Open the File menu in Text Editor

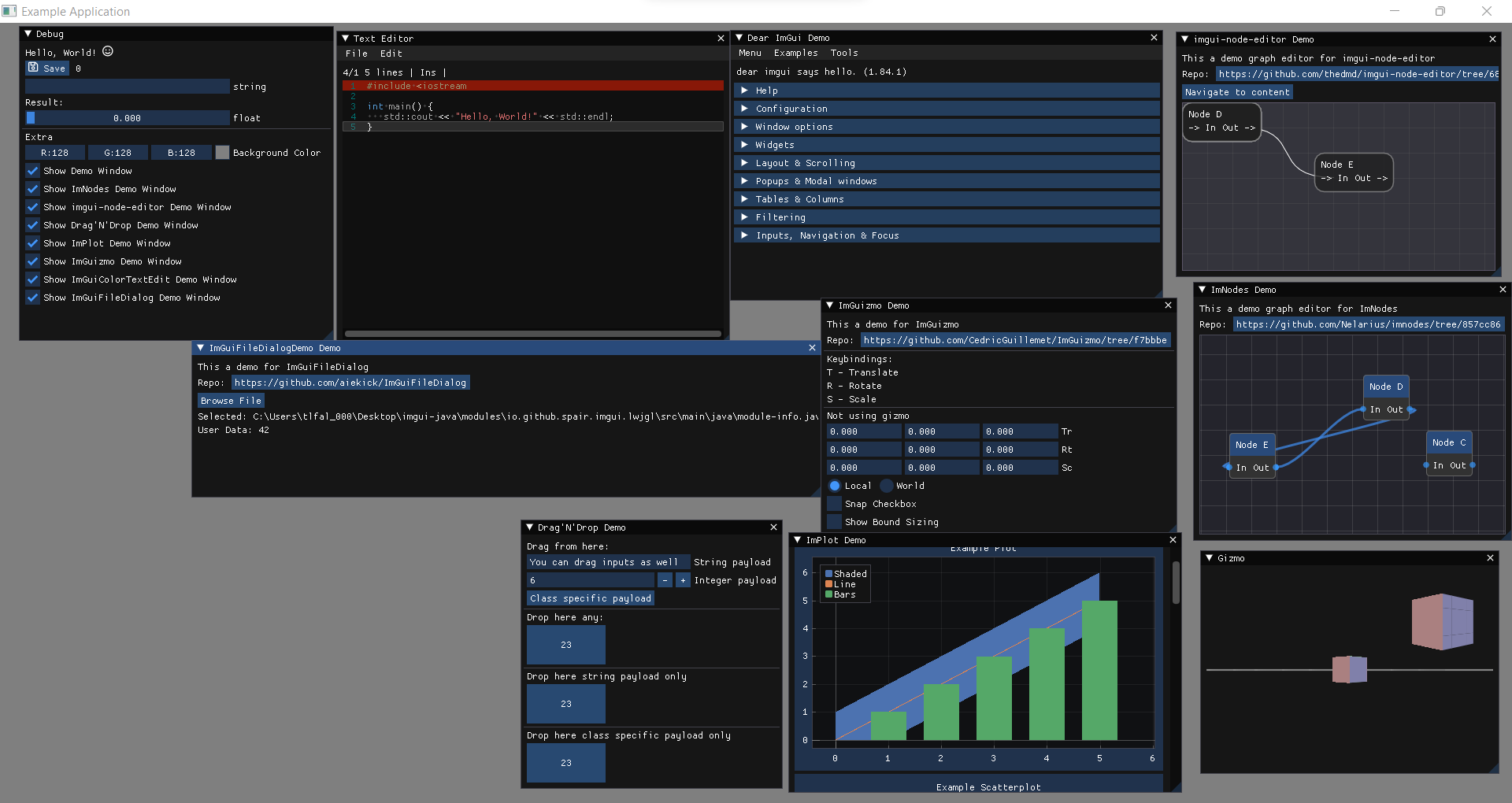pos(357,54)
